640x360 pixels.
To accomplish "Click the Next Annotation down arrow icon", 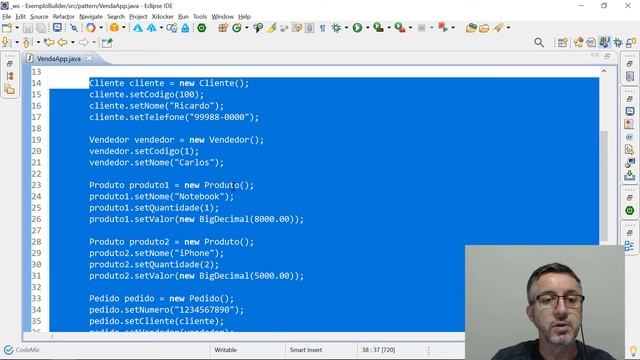I will tap(6, 42).
